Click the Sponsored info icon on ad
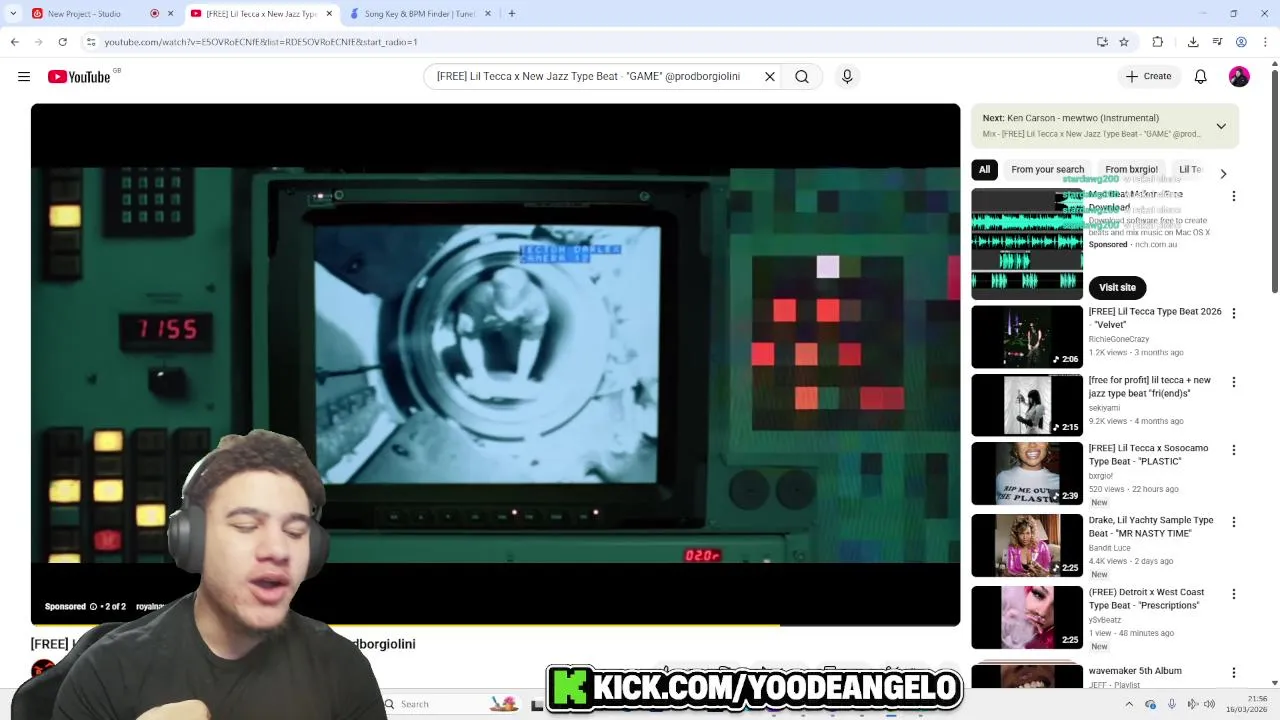 [93, 606]
